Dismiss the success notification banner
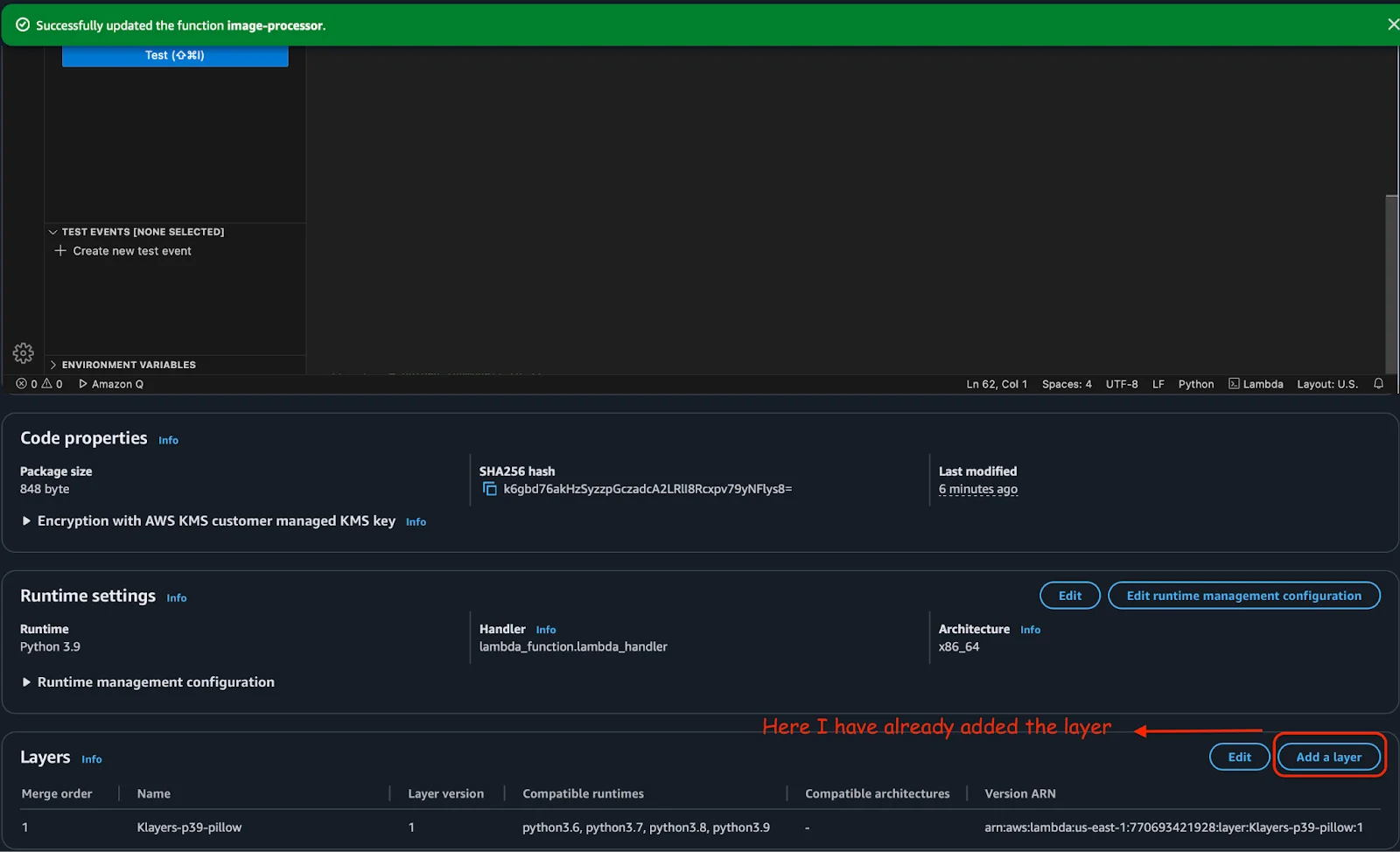The image size is (1400, 852). (1393, 24)
